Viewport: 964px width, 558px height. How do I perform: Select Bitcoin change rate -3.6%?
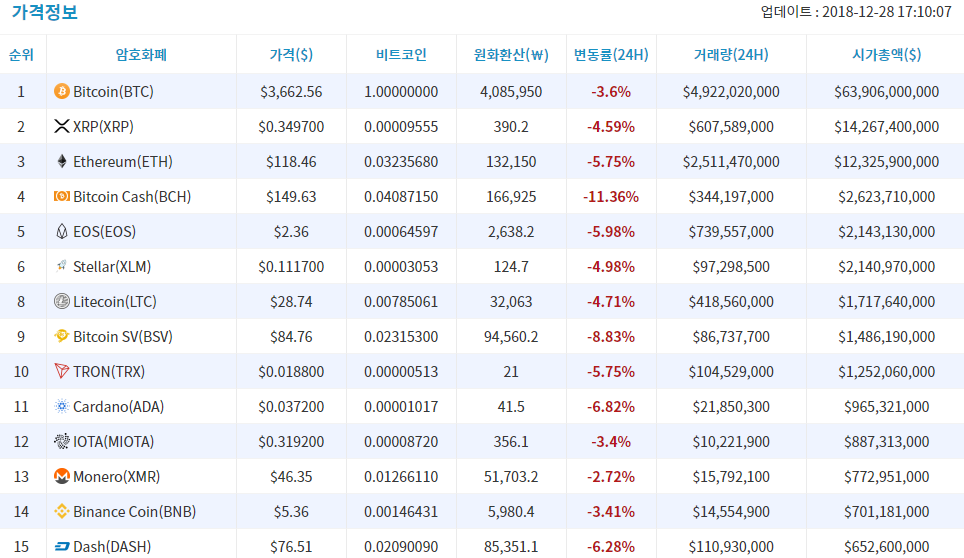(611, 92)
